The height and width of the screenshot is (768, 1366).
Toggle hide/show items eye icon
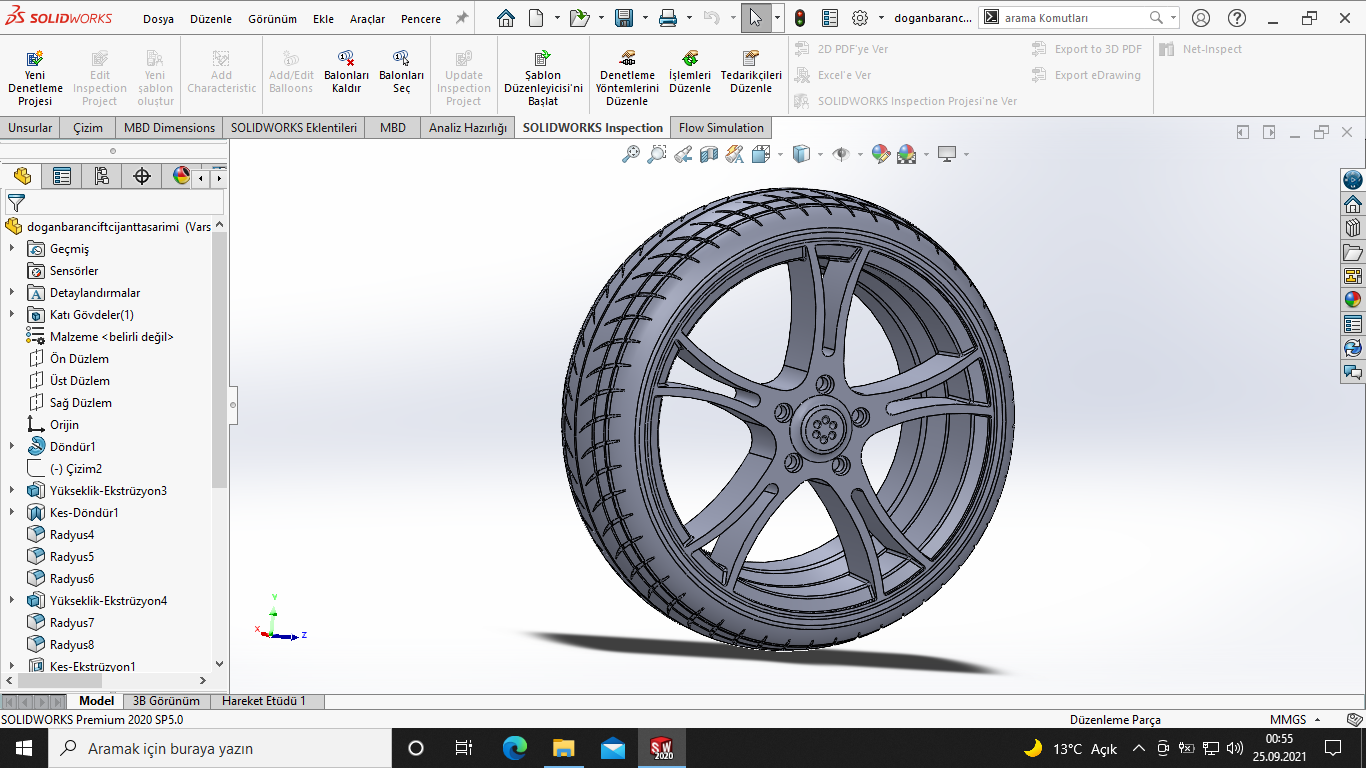click(841, 154)
